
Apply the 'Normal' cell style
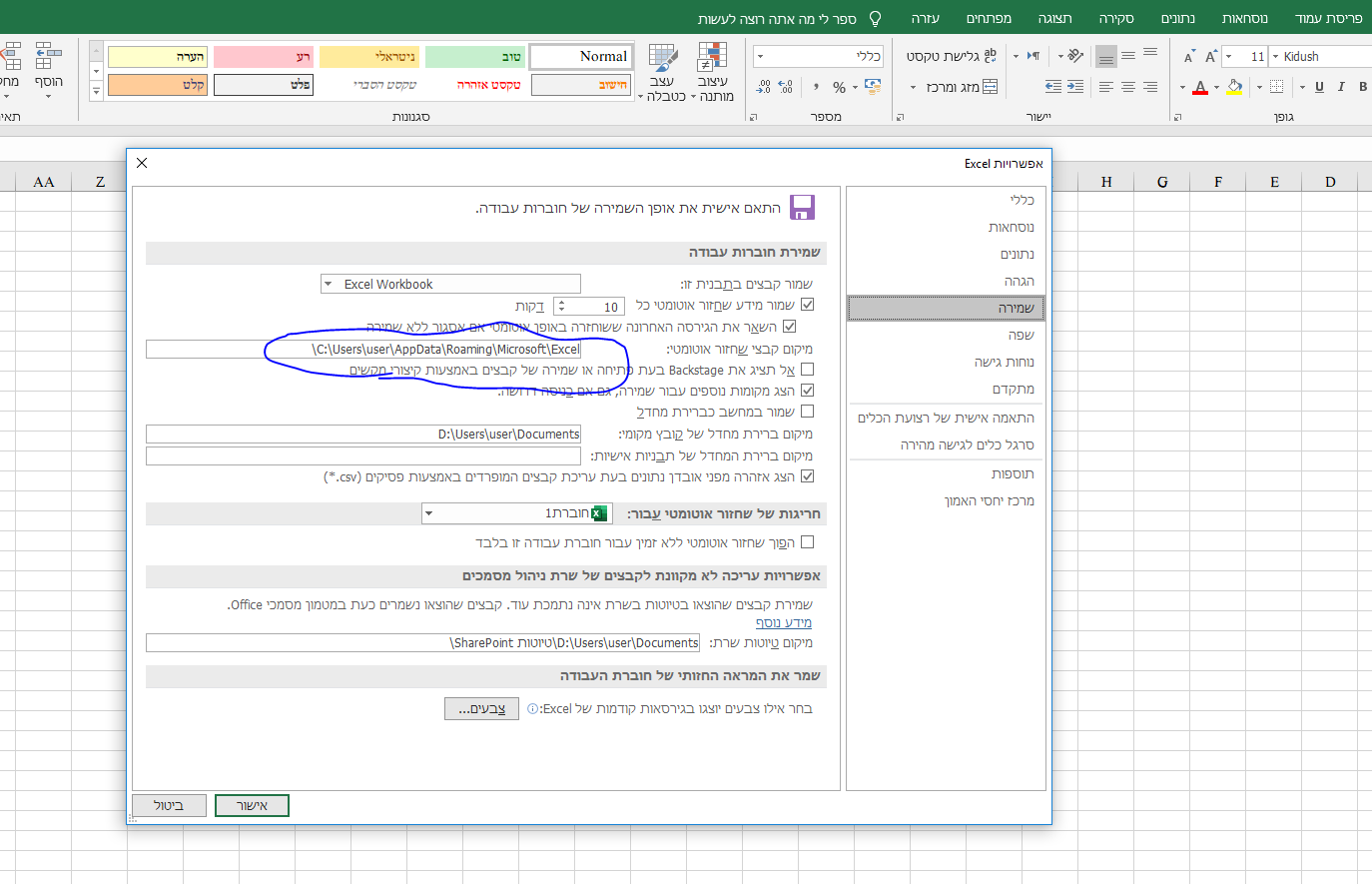click(581, 57)
